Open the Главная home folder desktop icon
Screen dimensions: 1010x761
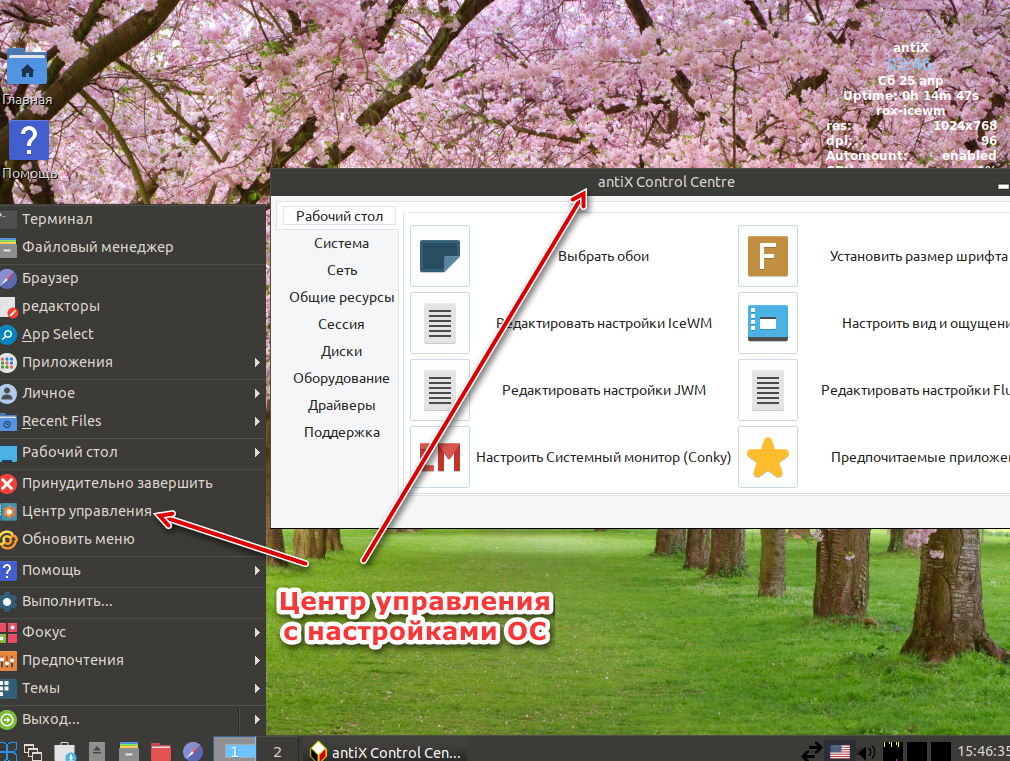coord(26,68)
